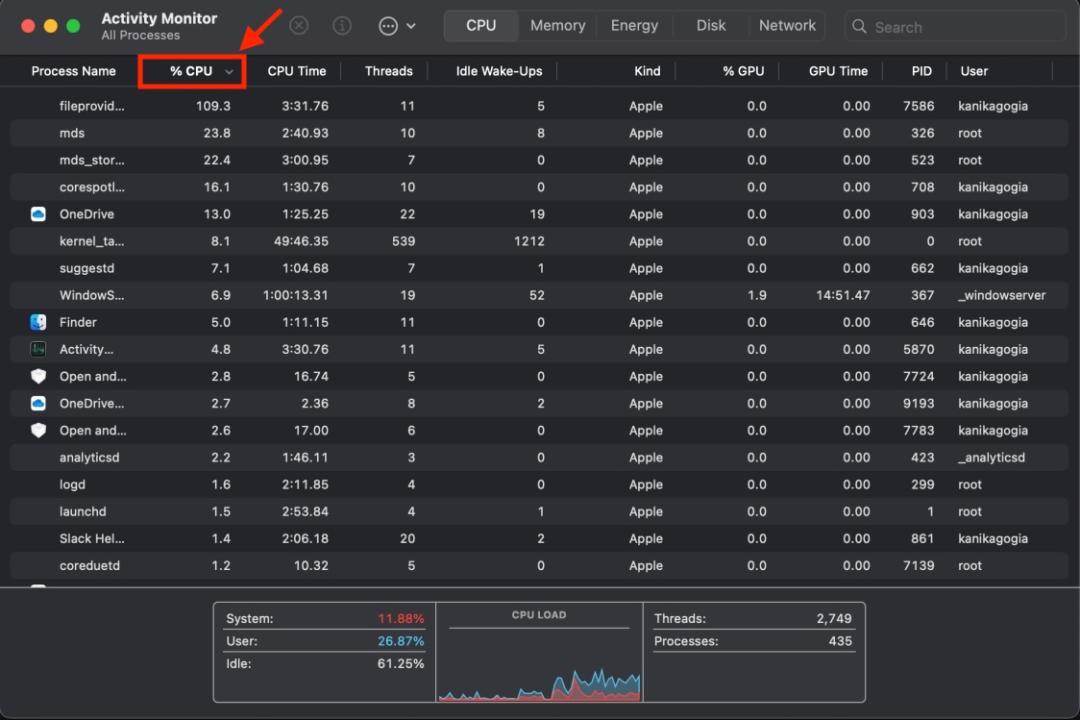Click the shield icon beside Open and...
The width and height of the screenshot is (1080, 720).
[39, 376]
